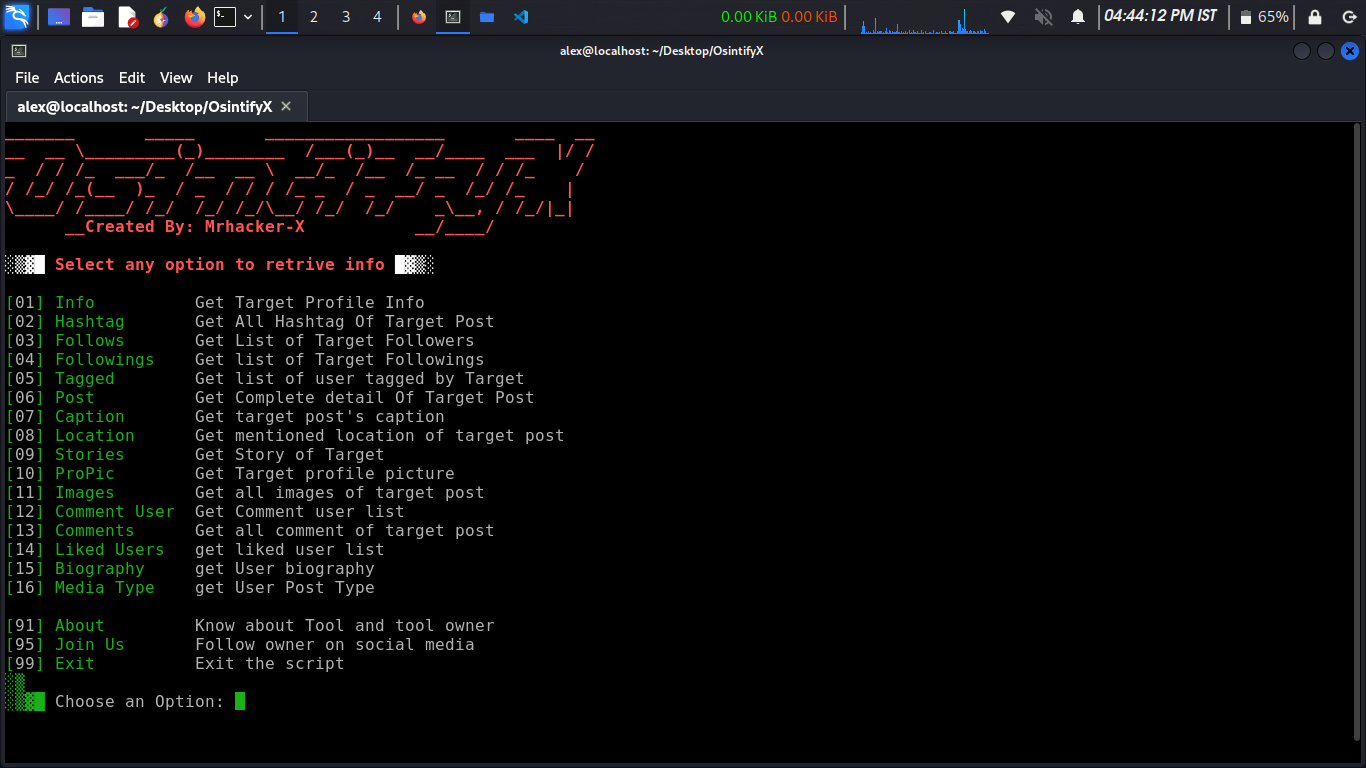Viewport: 1366px width, 768px height.
Task: Open the File menu
Action: 26,77
